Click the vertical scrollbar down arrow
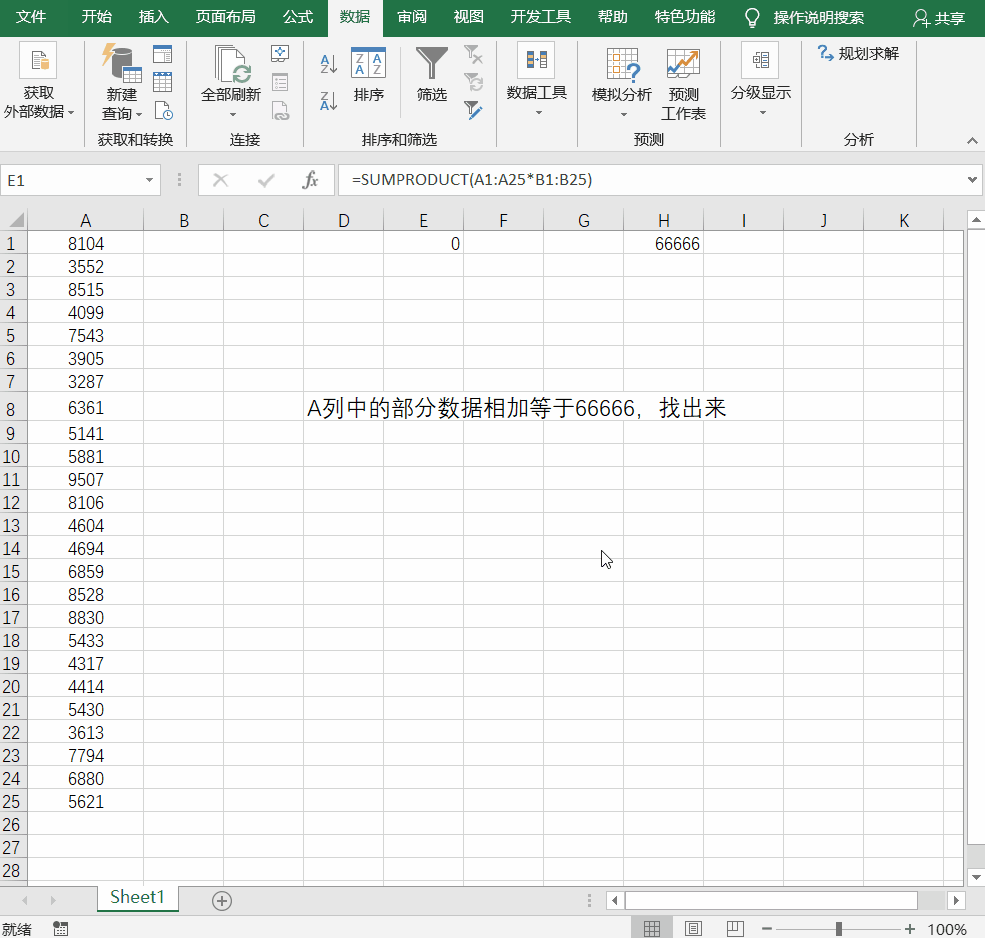Image resolution: width=985 pixels, height=938 pixels. (976, 877)
